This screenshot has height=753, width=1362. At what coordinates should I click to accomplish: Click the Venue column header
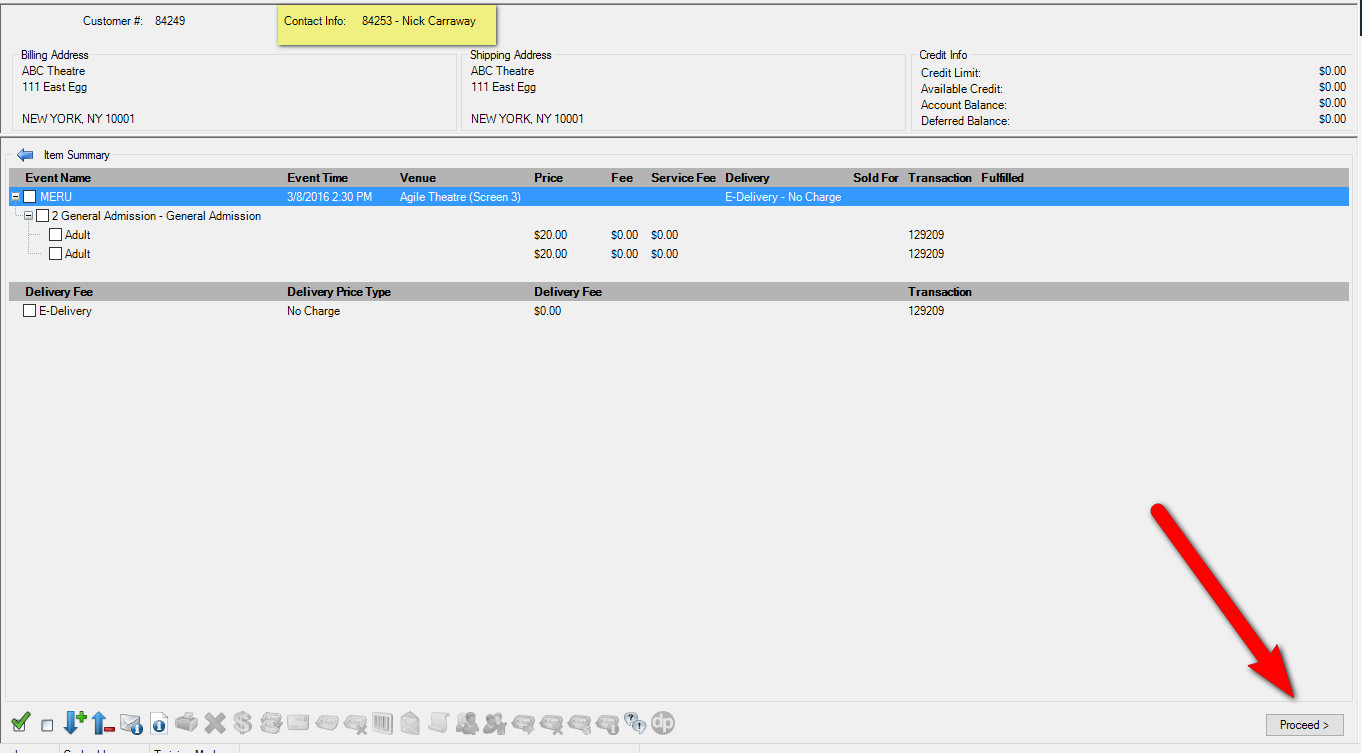point(418,178)
